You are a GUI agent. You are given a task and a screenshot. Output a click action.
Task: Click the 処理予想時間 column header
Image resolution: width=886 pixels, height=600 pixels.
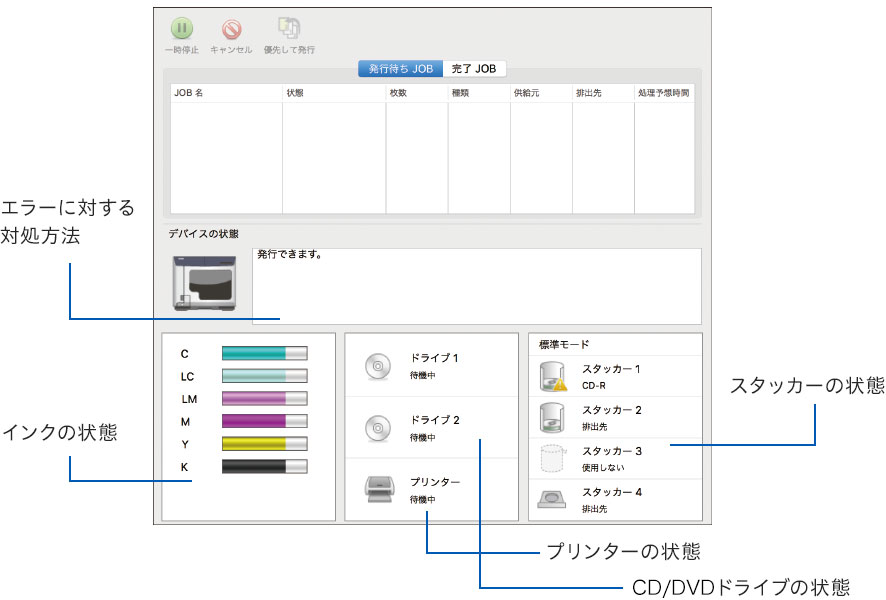coord(664,93)
